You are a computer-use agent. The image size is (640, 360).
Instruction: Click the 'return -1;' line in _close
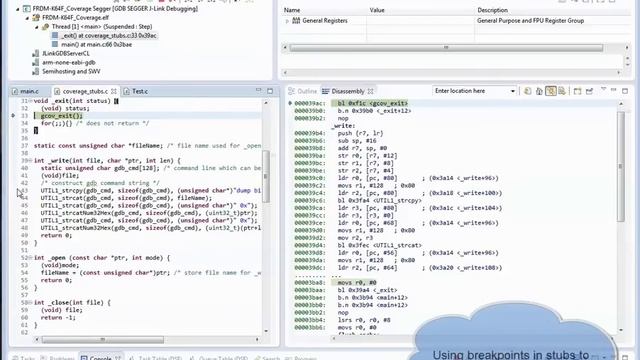[58, 318]
